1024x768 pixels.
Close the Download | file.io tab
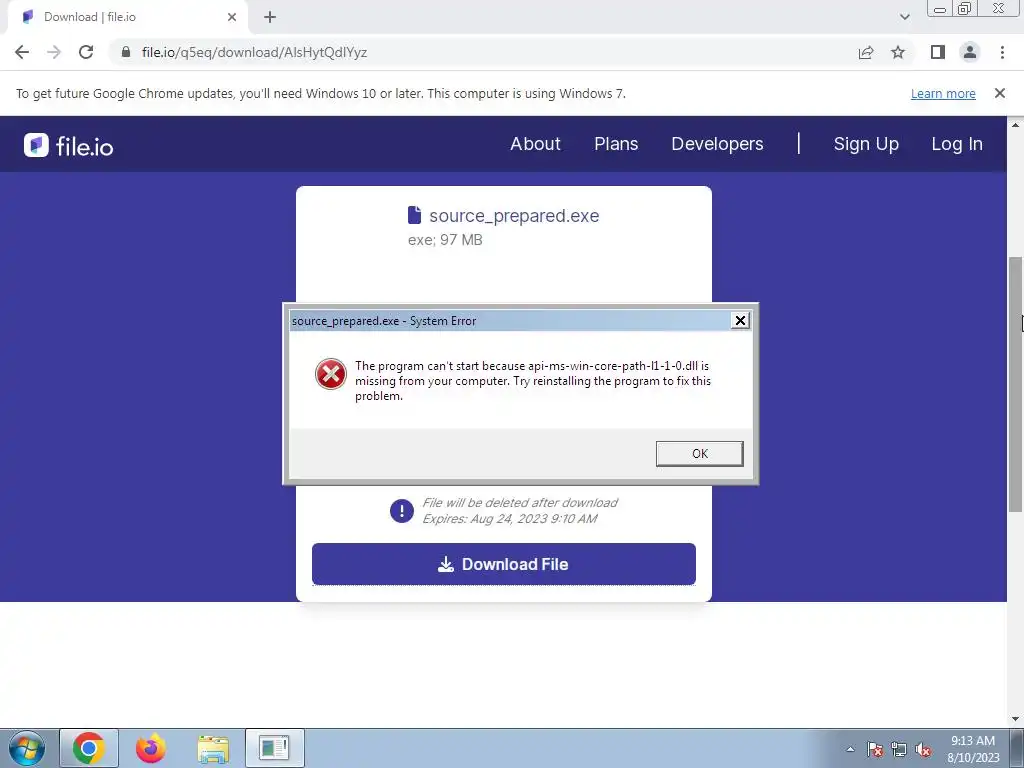232,17
